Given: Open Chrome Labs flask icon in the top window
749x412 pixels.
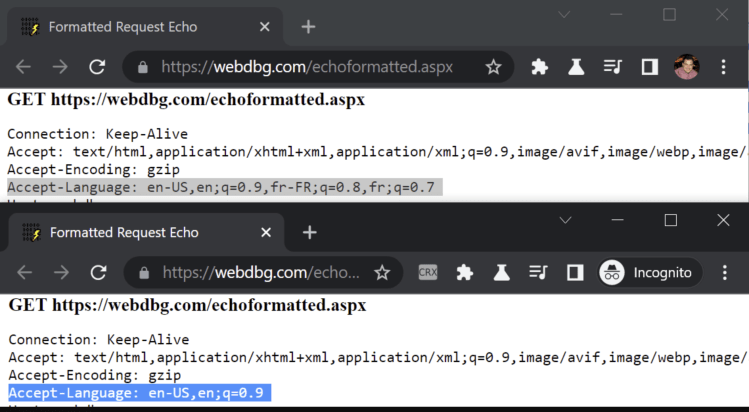Looking at the screenshot, I should tap(576, 67).
